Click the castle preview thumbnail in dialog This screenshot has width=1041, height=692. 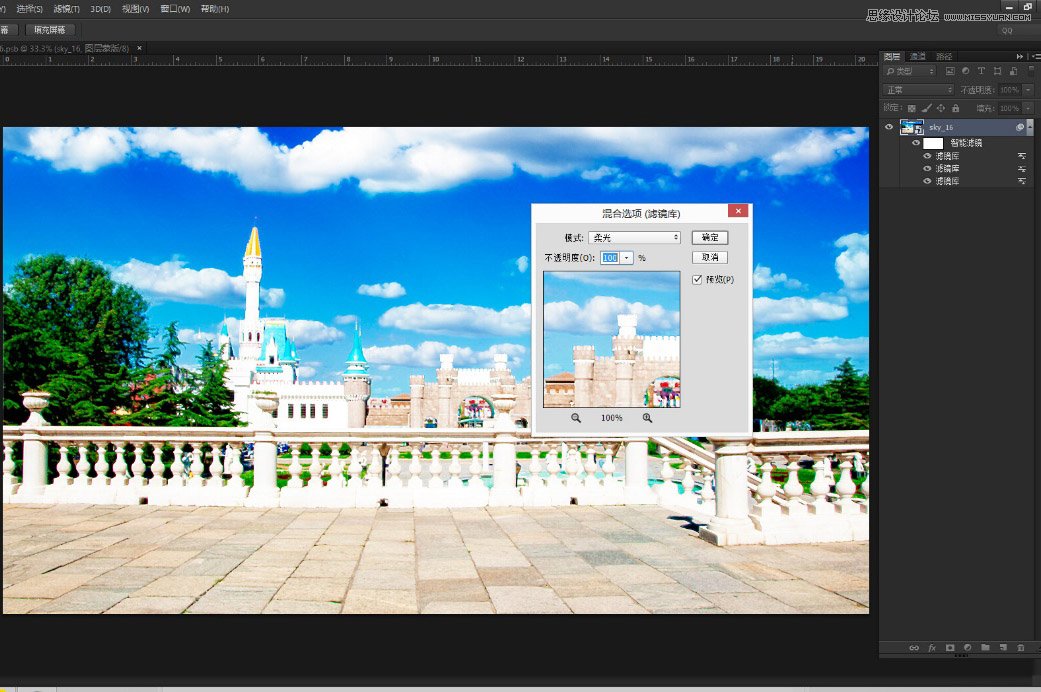click(611, 339)
